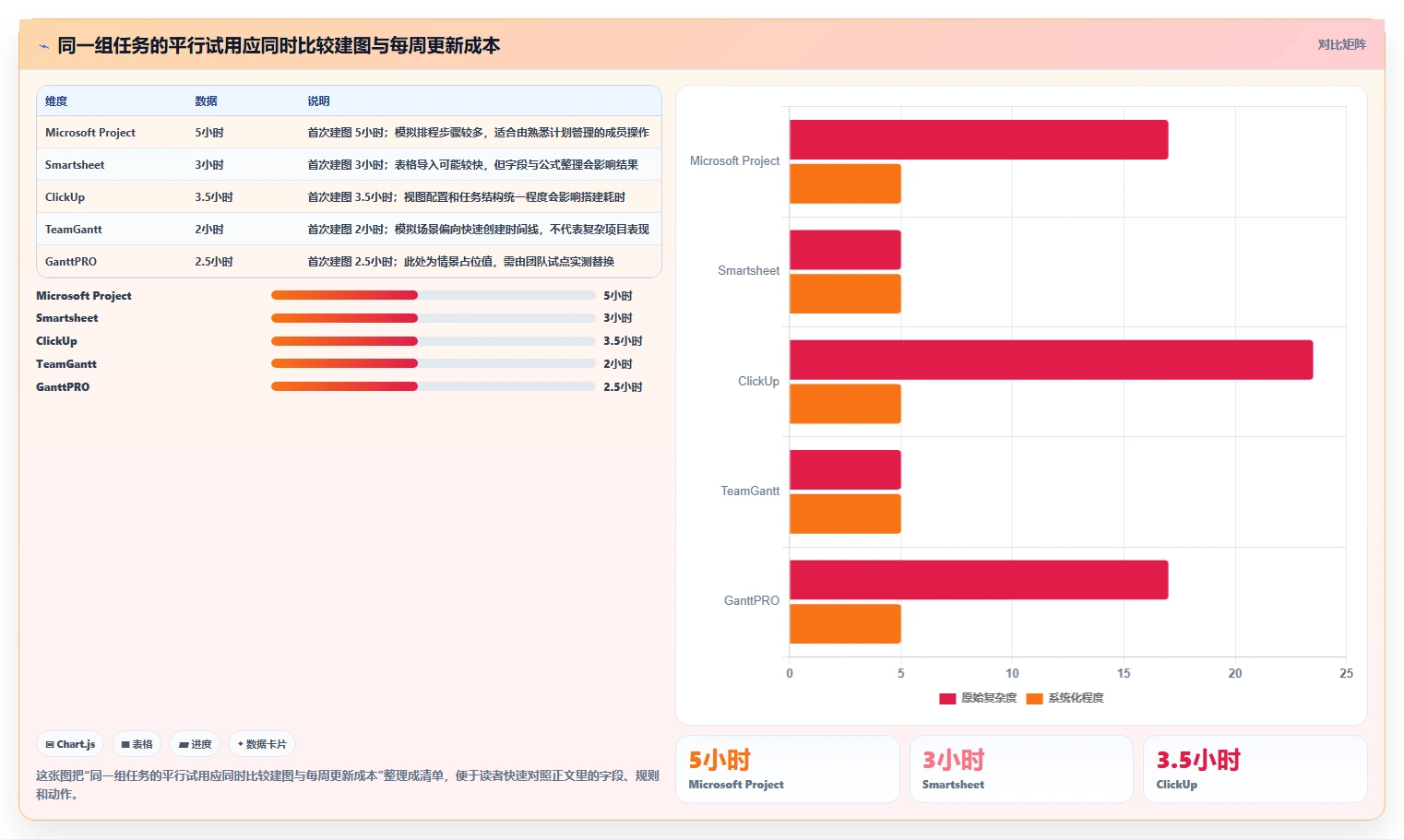Click the red ClickUp chart bar
The image size is (1404, 840).
click(1052, 360)
